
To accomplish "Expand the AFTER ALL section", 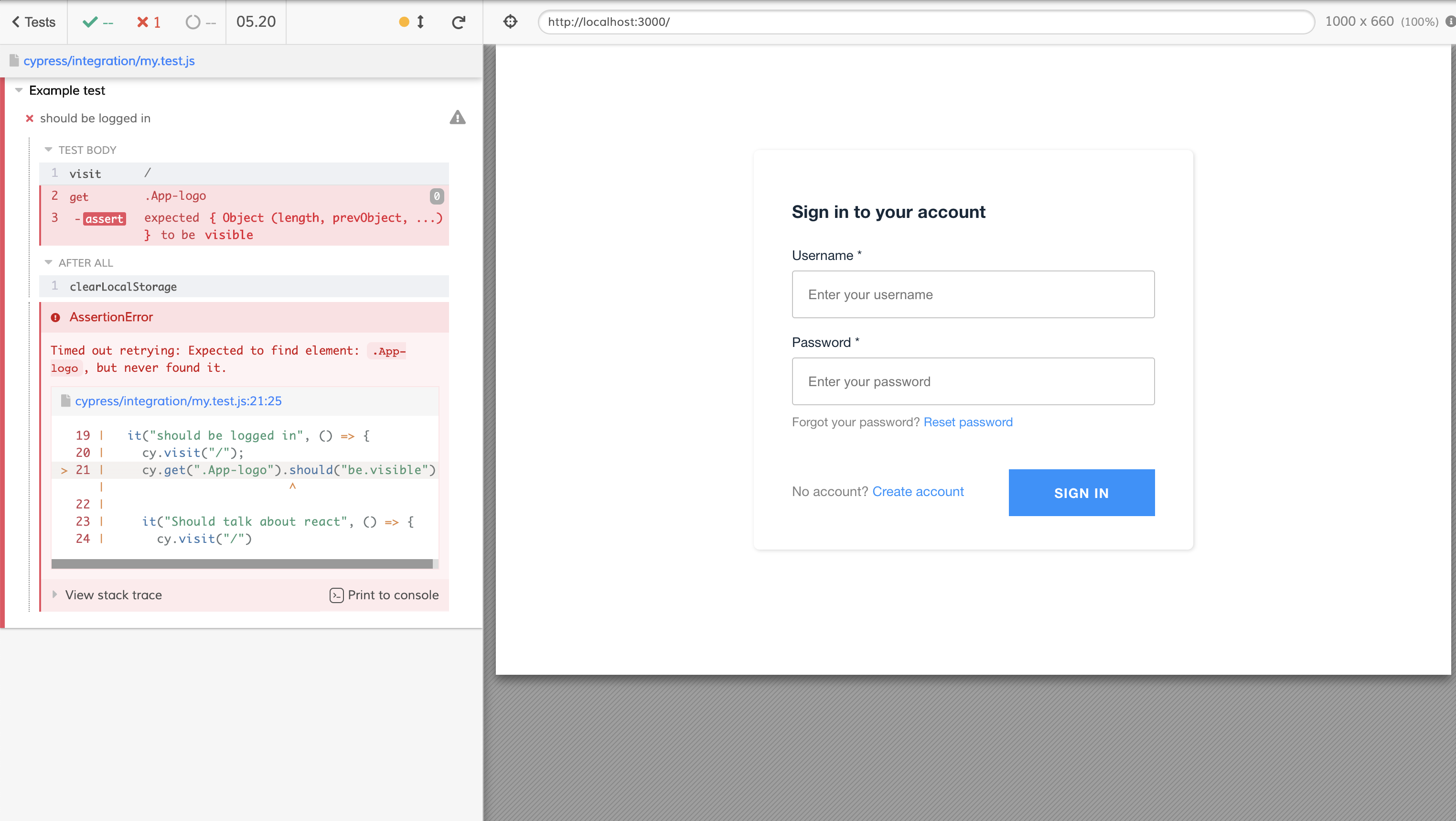I will pos(48,263).
